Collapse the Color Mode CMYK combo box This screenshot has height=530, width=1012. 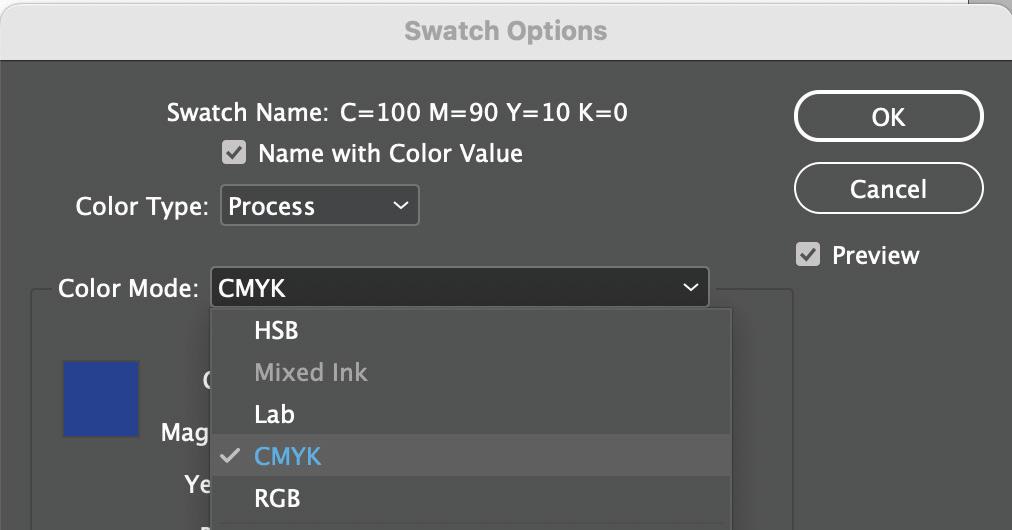point(459,288)
